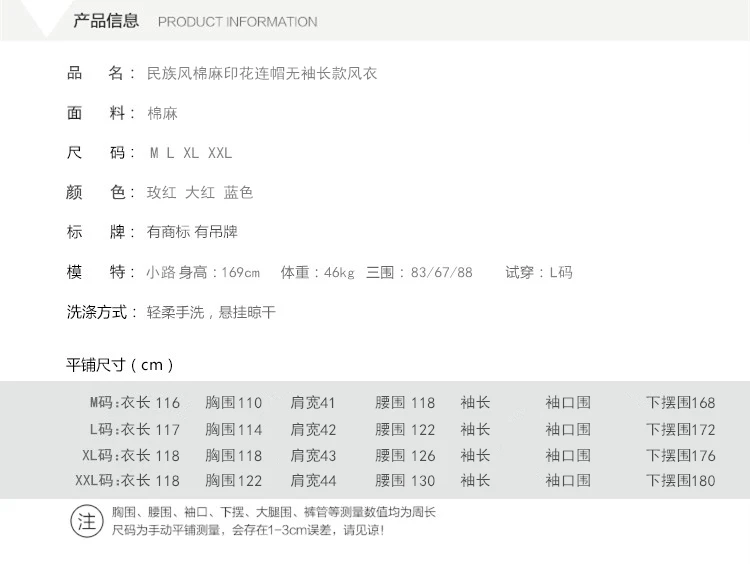
Task: Click the color option 玫红
Action: pyautogui.click(x=161, y=192)
